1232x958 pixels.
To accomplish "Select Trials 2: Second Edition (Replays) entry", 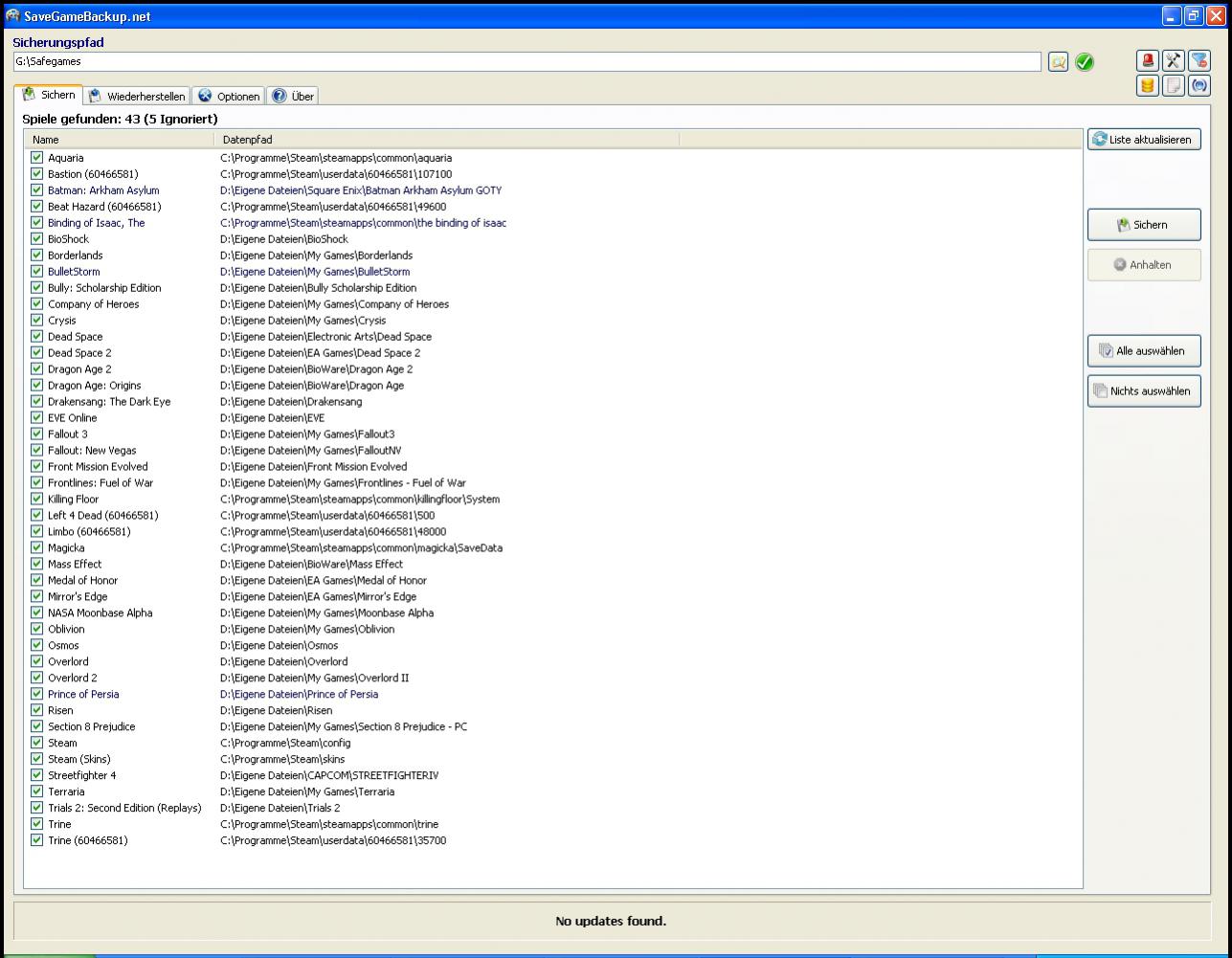I will [x=124, y=809].
